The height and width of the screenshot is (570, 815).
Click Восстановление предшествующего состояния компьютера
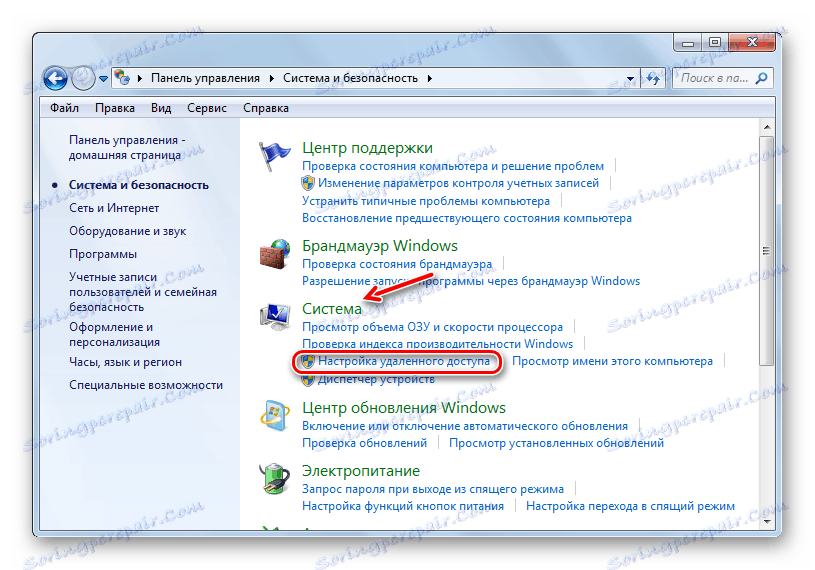pos(467,218)
